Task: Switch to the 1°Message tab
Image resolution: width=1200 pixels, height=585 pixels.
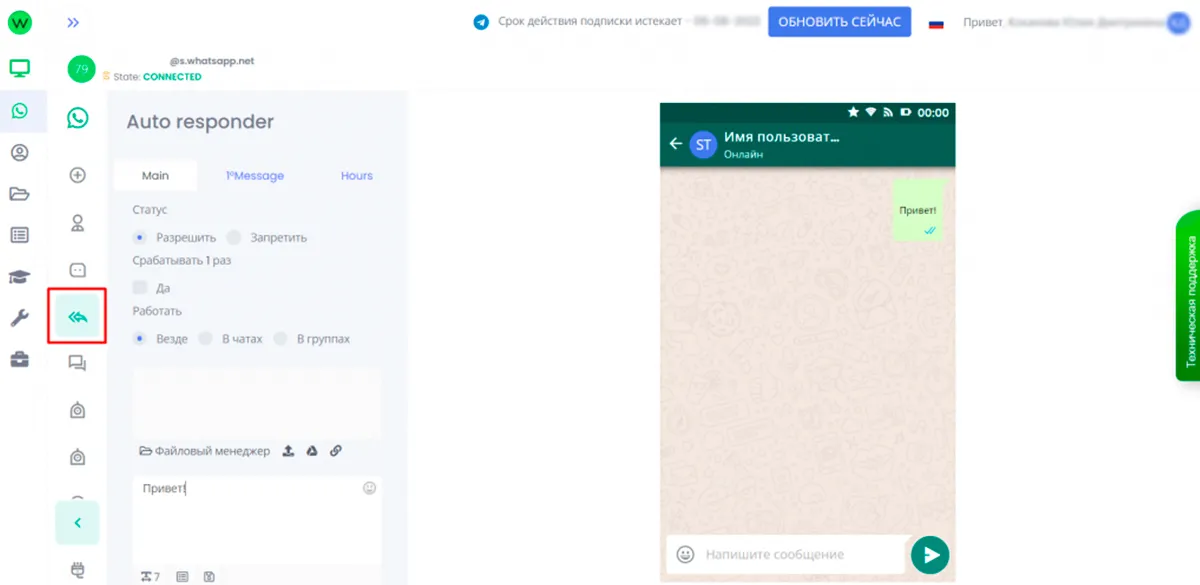Action: coord(255,175)
